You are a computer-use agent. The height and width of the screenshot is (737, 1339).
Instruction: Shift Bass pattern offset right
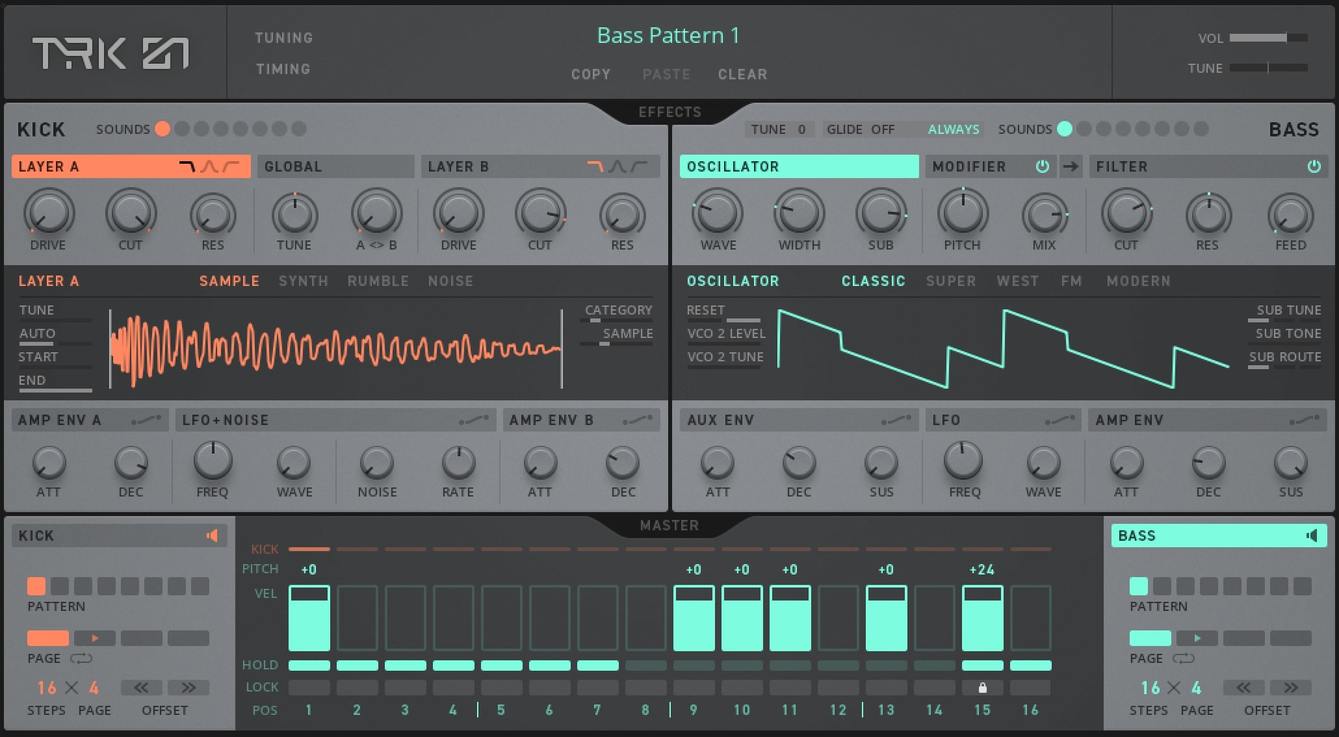click(x=1291, y=688)
